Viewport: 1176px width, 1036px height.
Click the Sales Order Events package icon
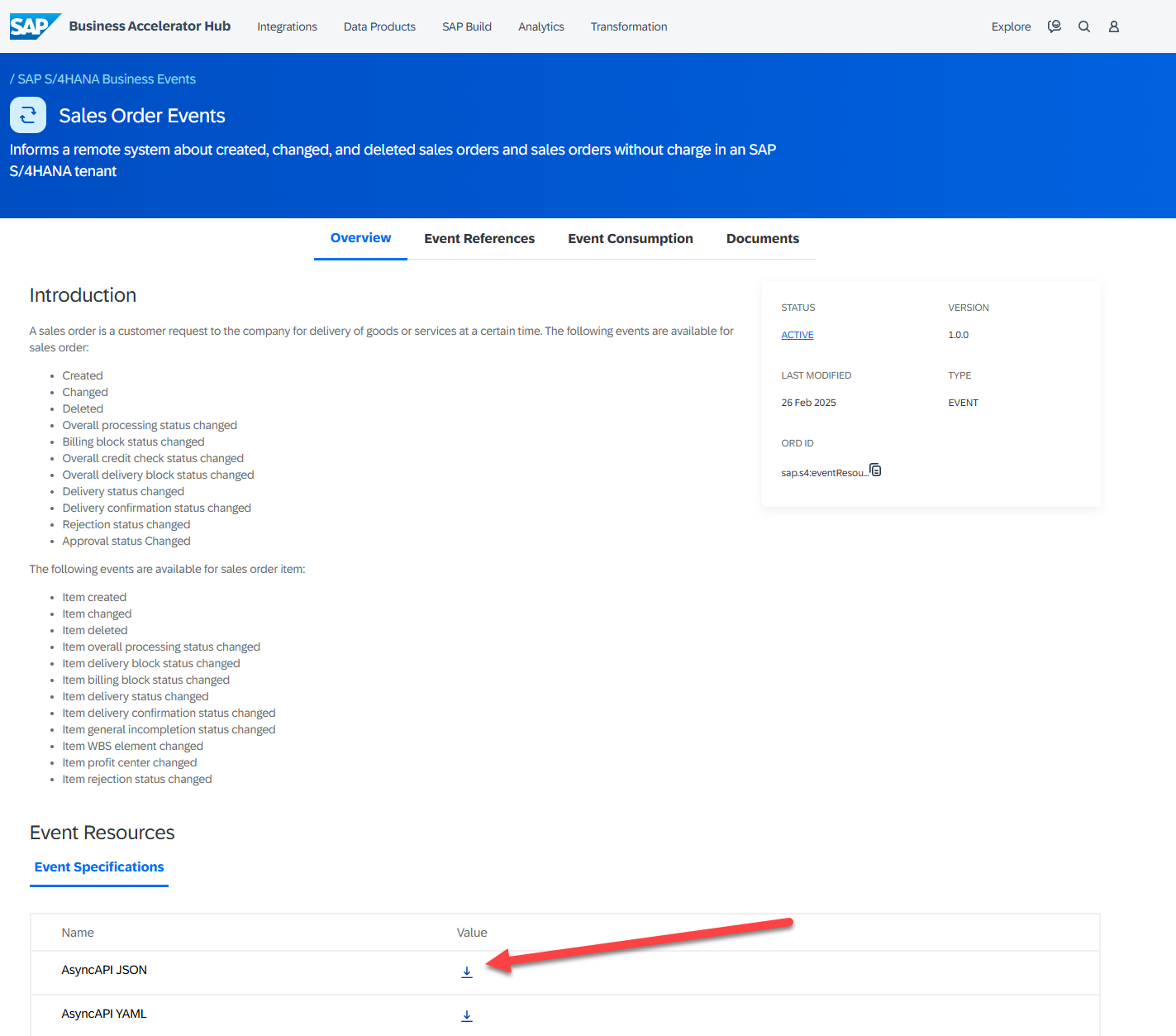point(28,115)
